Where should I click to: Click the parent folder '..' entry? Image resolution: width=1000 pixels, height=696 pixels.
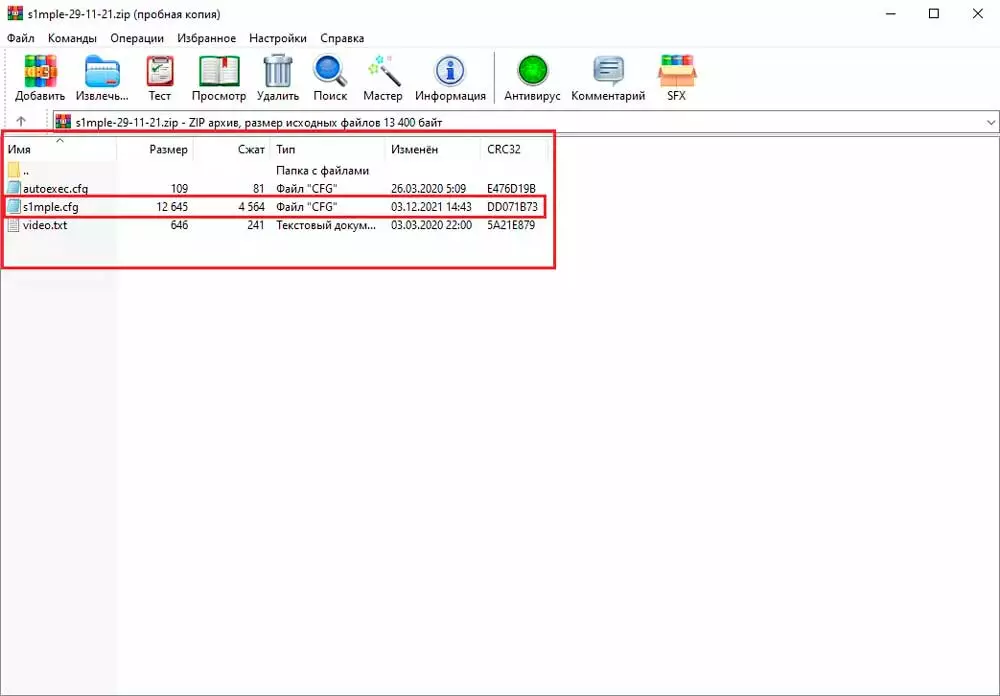tap(25, 171)
